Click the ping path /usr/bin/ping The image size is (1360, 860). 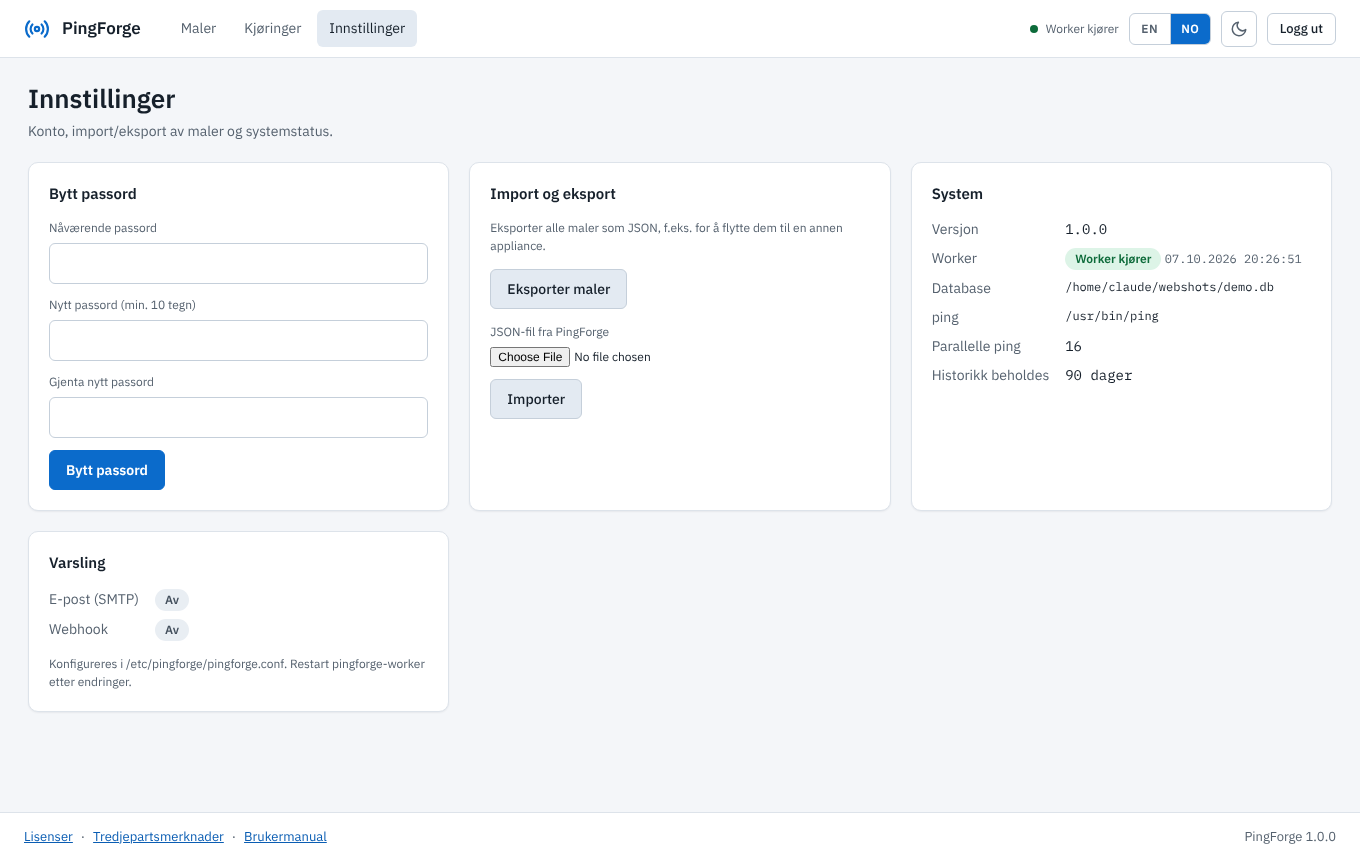[x=1111, y=316]
